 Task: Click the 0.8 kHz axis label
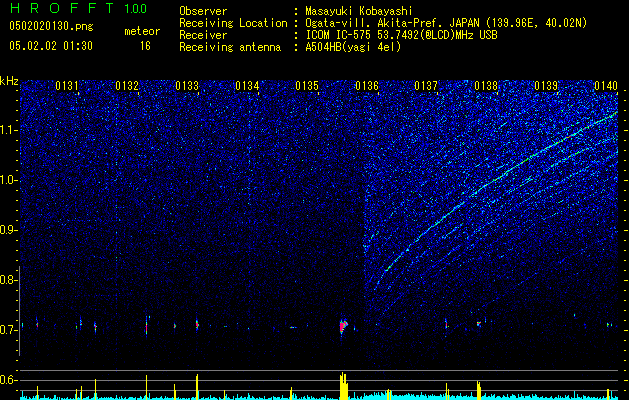[x=8, y=280]
